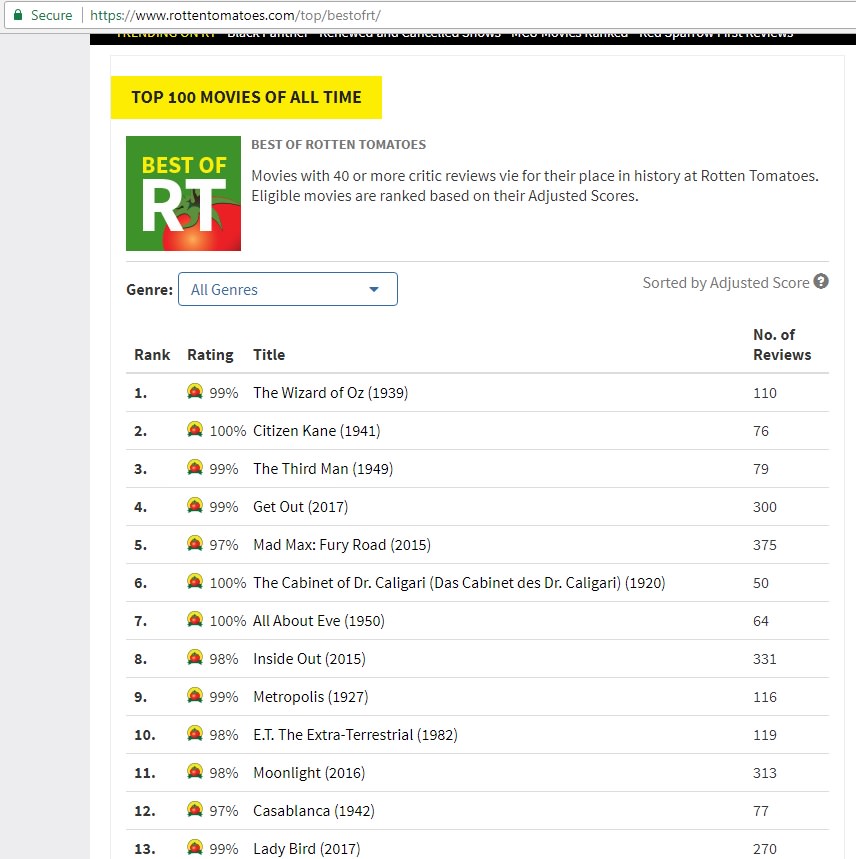Click the 99% rating for The Wizard of Oz
The width and height of the screenshot is (856, 859).
[x=224, y=393]
